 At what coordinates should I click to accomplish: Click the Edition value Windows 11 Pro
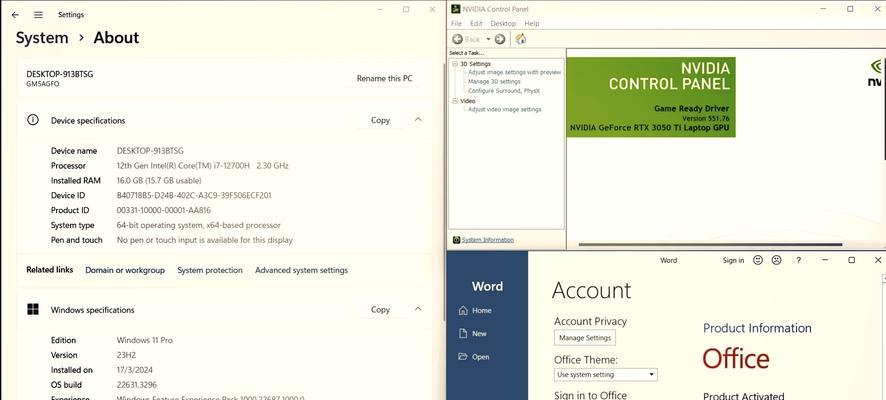pyautogui.click(x=145, y=340)
